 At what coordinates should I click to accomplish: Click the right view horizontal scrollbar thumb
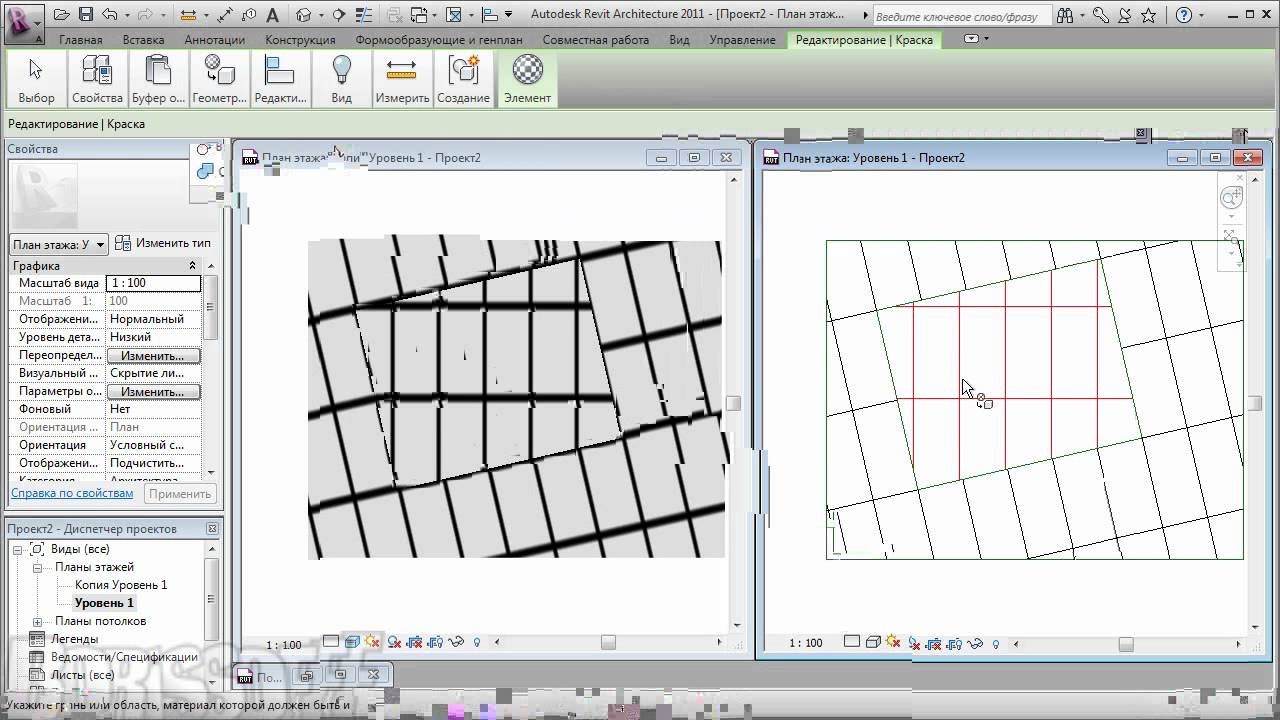coord(1125,644)
